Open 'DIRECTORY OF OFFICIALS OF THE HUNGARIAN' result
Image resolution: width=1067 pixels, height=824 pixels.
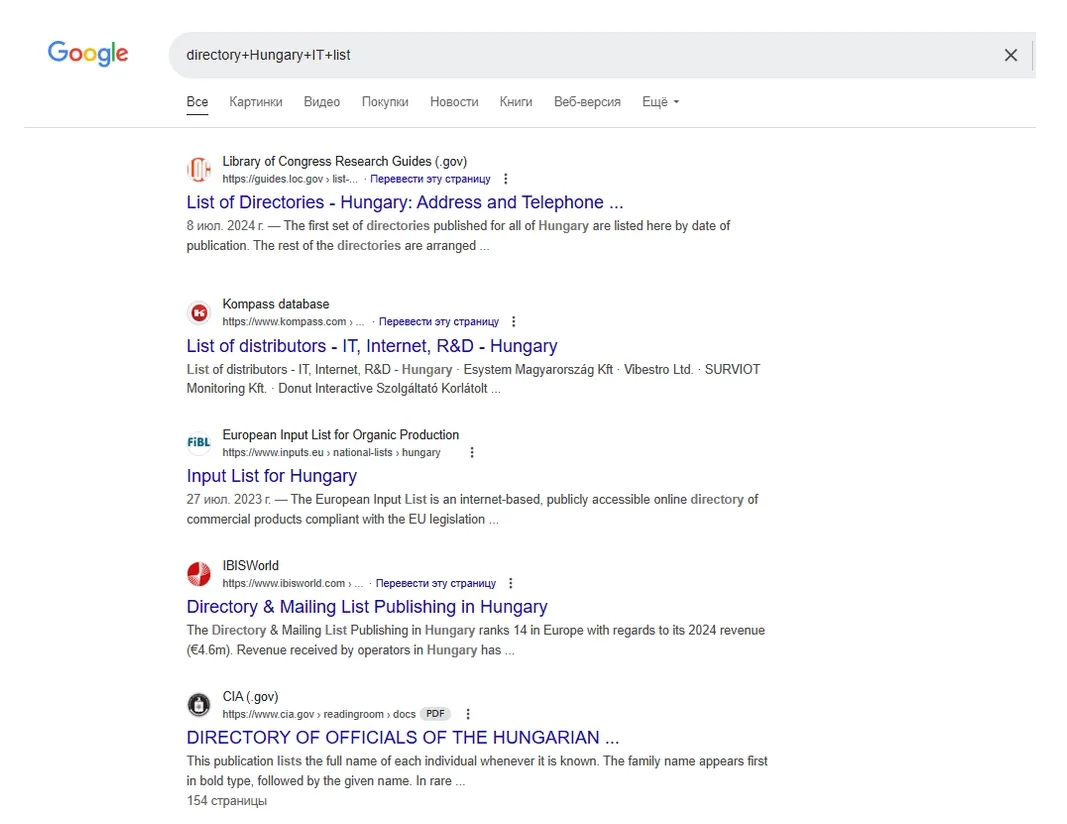[x=403, y=737]
